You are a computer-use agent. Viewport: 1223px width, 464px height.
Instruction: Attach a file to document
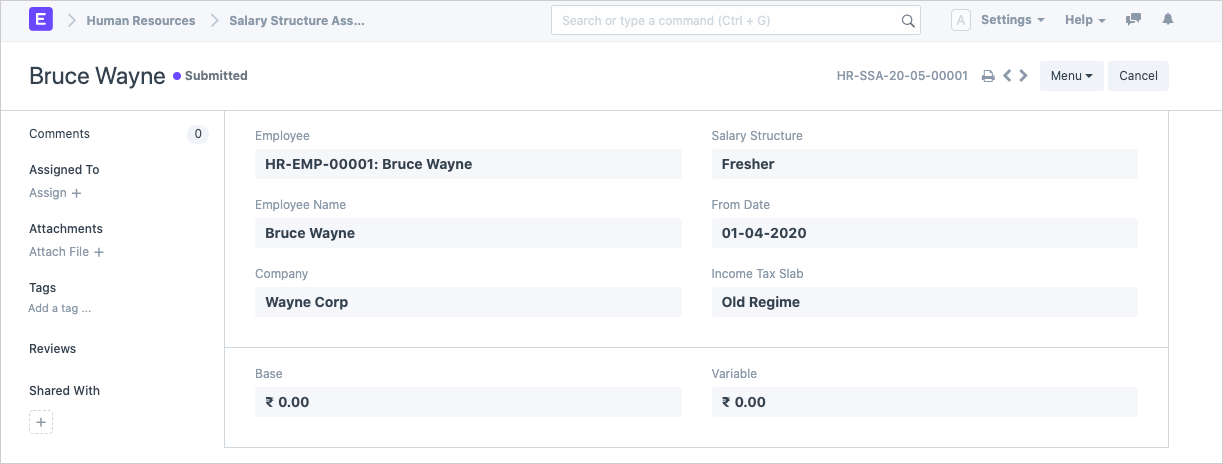66,252
